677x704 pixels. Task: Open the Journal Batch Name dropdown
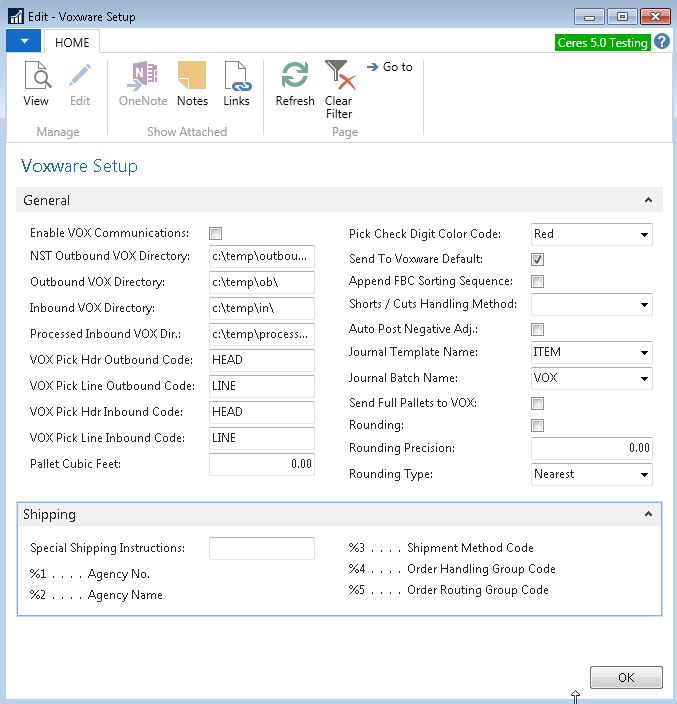(x=643, y=379)
